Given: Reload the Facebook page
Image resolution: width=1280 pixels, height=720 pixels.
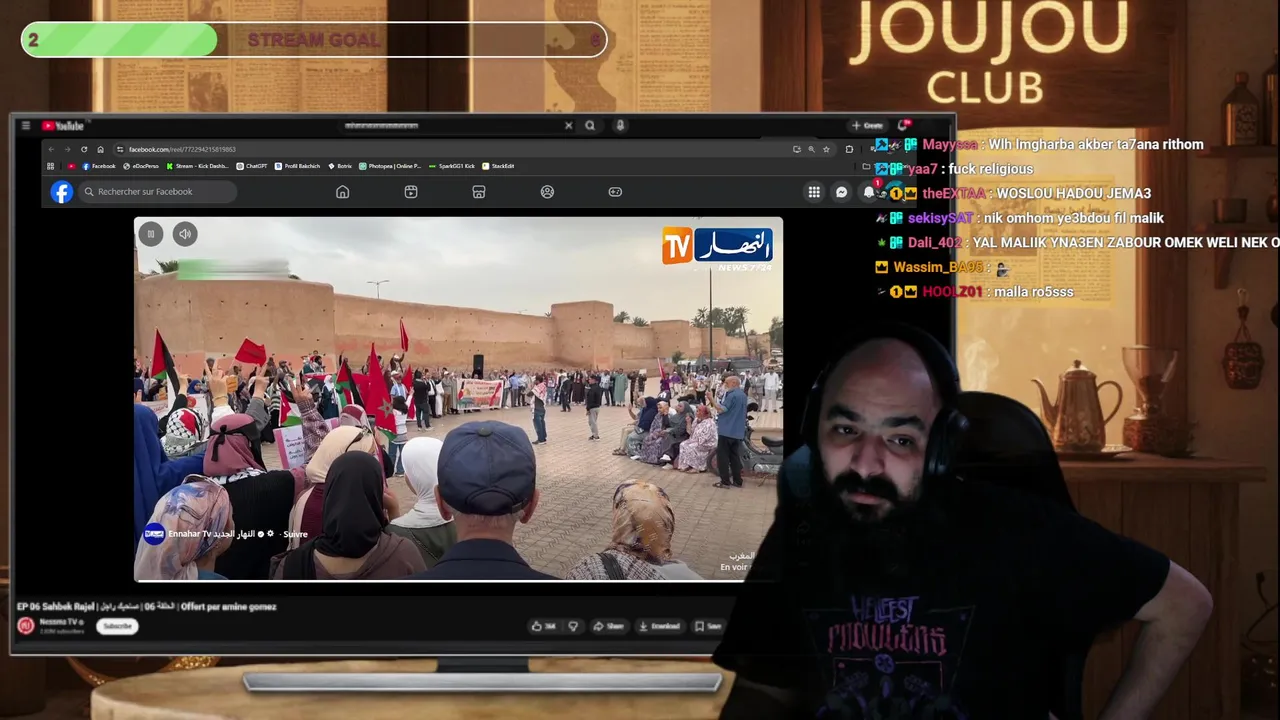Looking at the screenshot, I should pos(84,149).
